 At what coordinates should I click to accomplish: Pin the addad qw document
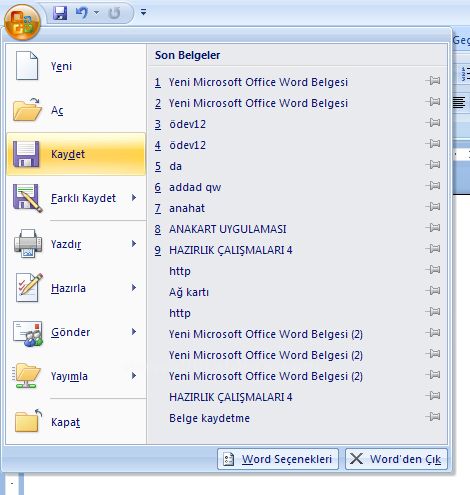(x=433, y=185)
